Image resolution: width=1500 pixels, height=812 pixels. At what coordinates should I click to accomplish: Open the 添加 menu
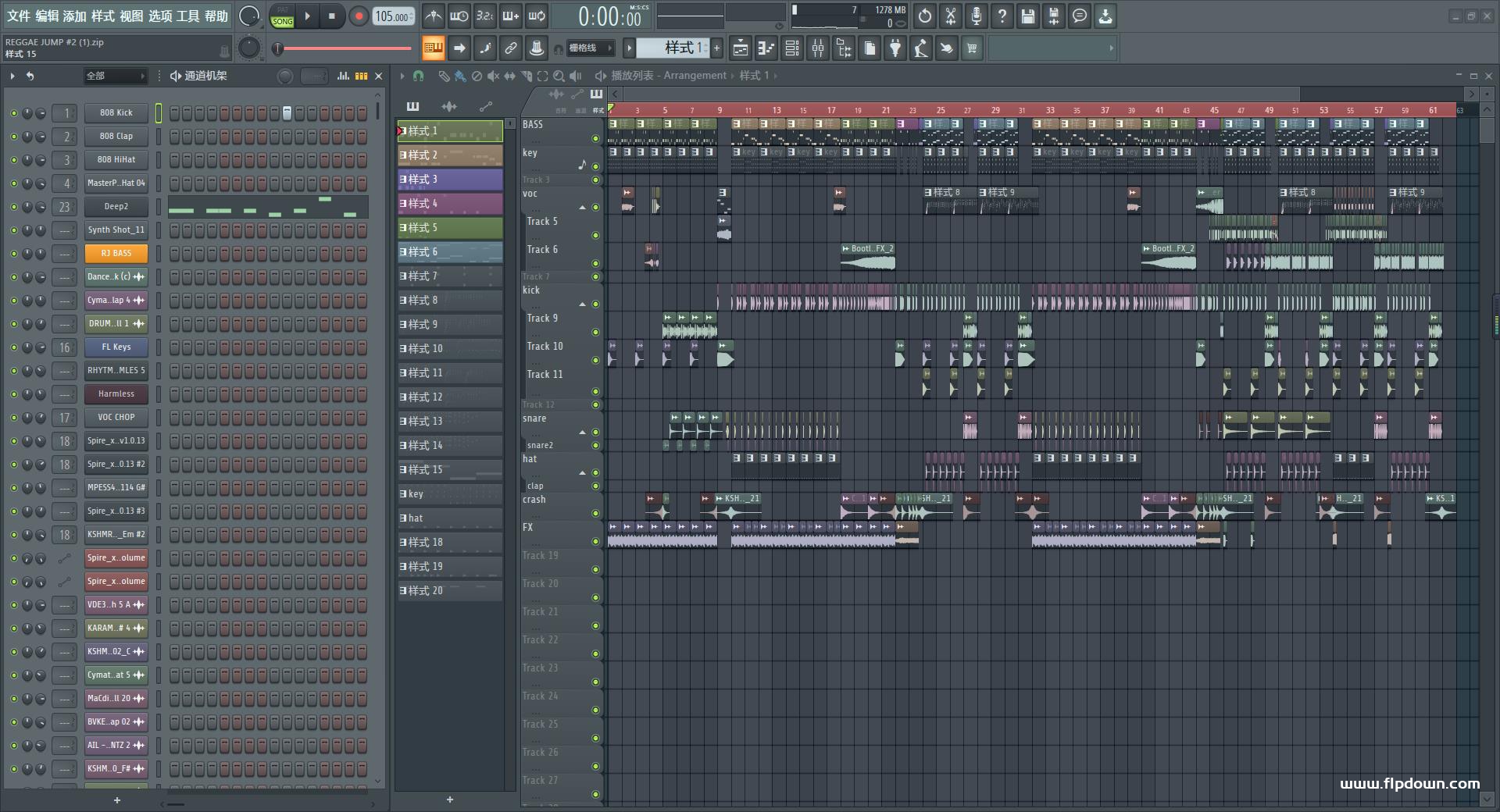(x=75, y=16)
